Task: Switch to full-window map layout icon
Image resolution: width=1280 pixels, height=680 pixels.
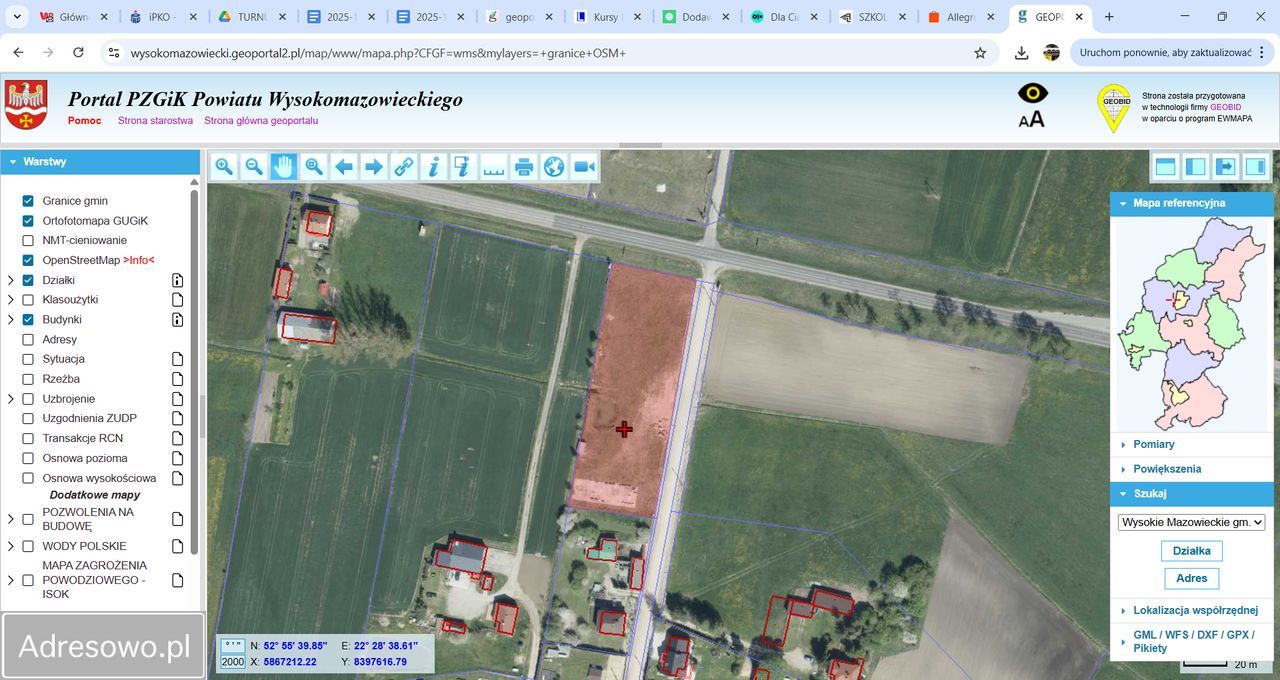Action: [1165, 167]
